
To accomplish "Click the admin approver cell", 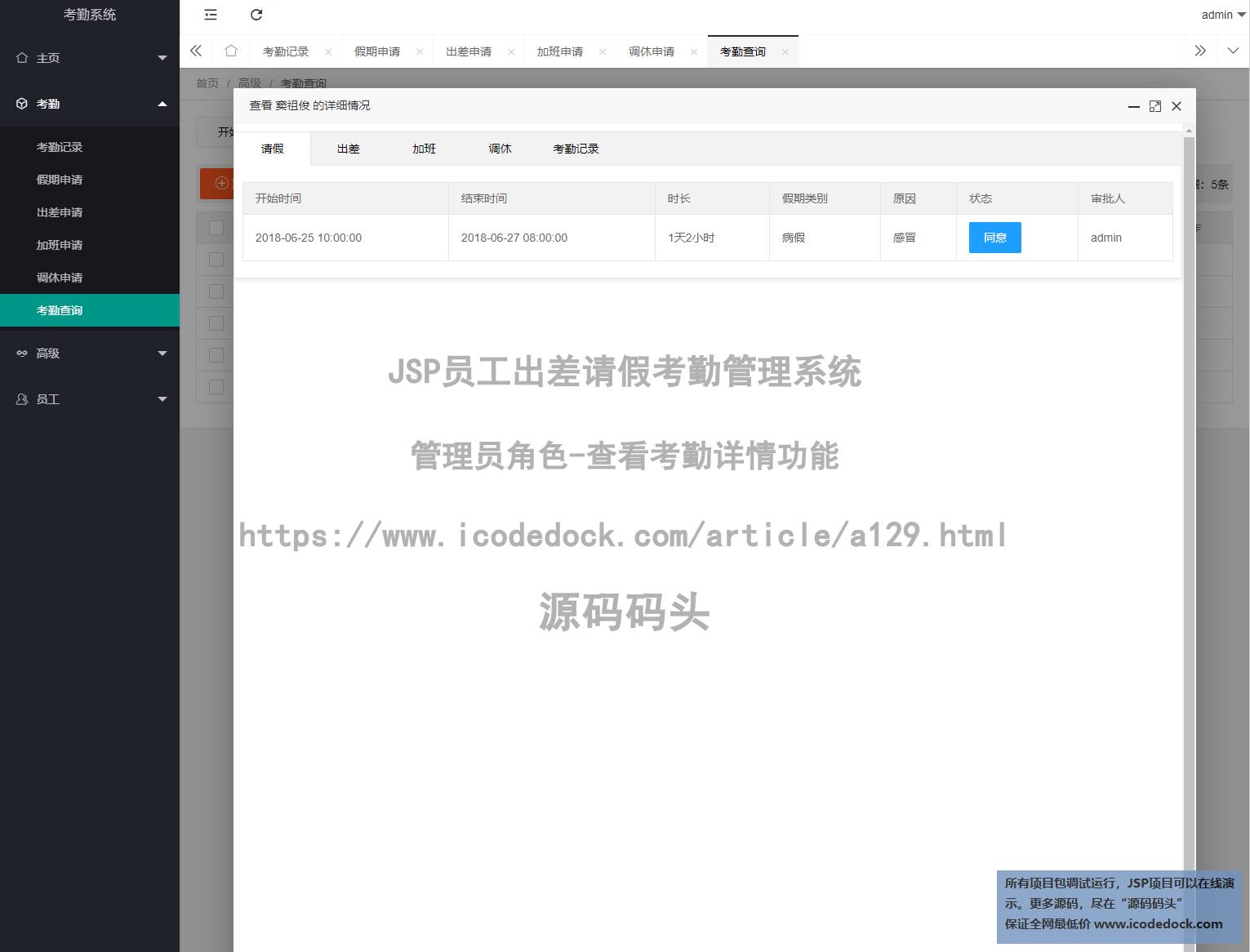I will (x=1125, y=238).
